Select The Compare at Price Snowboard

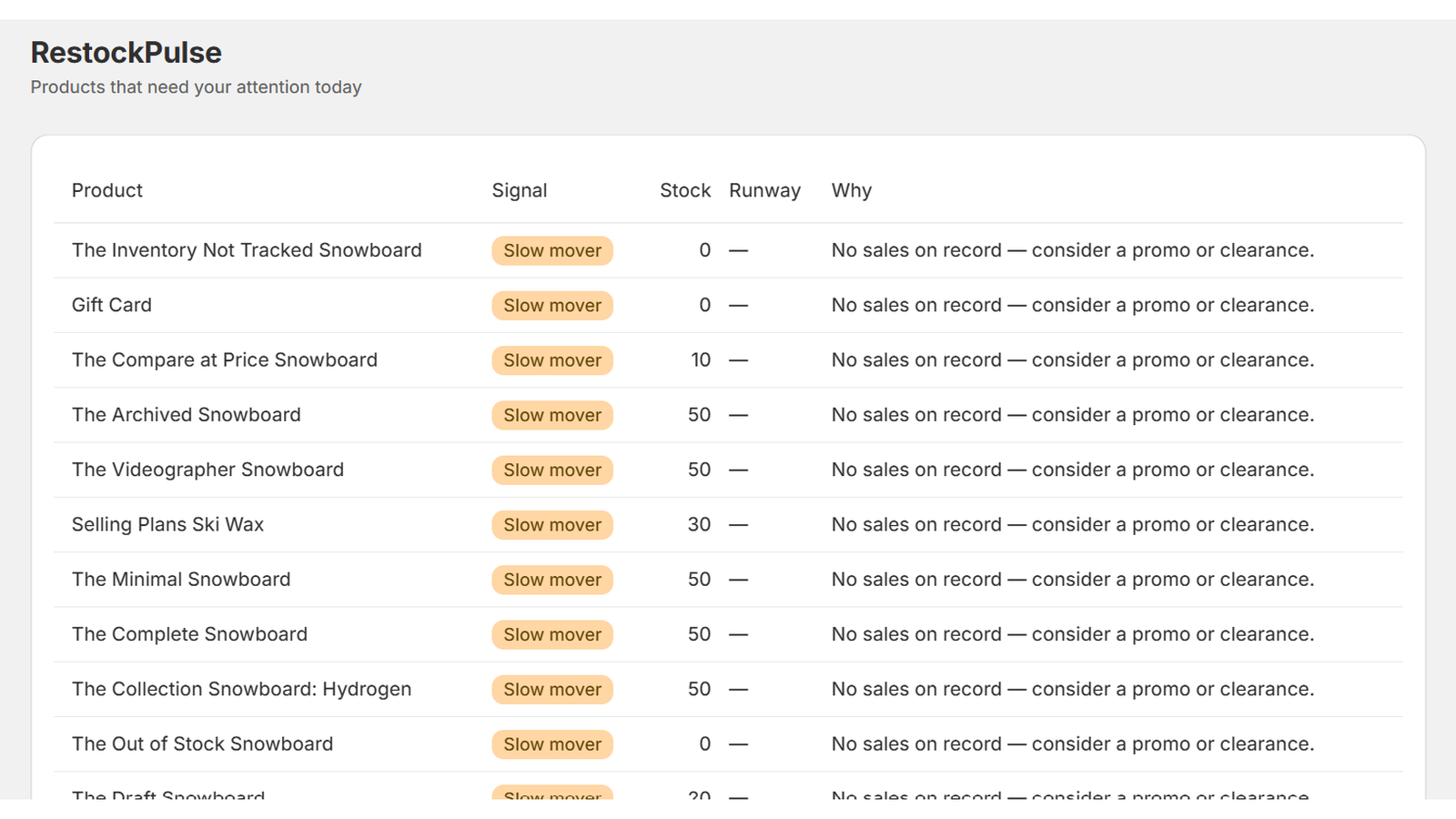pyautogui.click(x=225, y=360)
